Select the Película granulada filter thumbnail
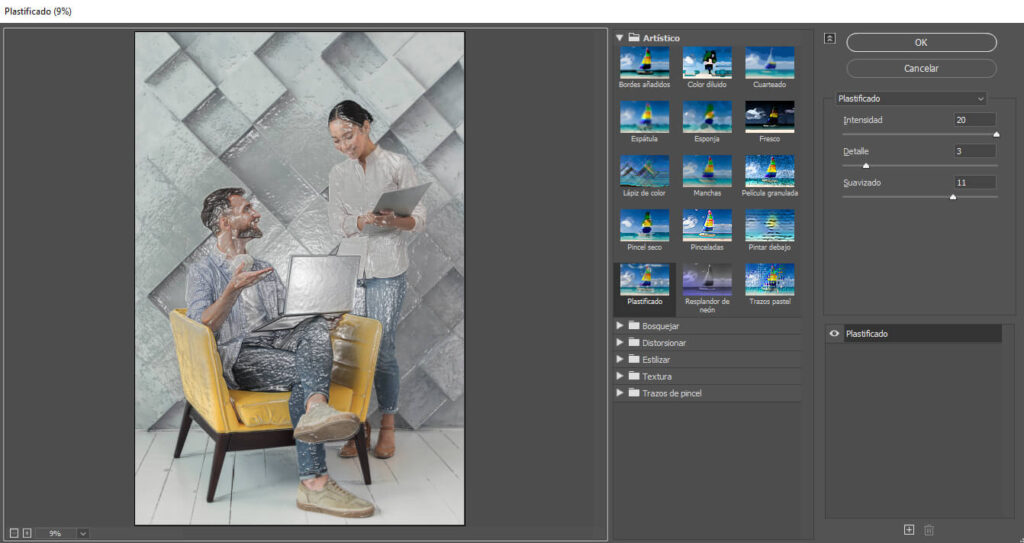 point(769,171)
